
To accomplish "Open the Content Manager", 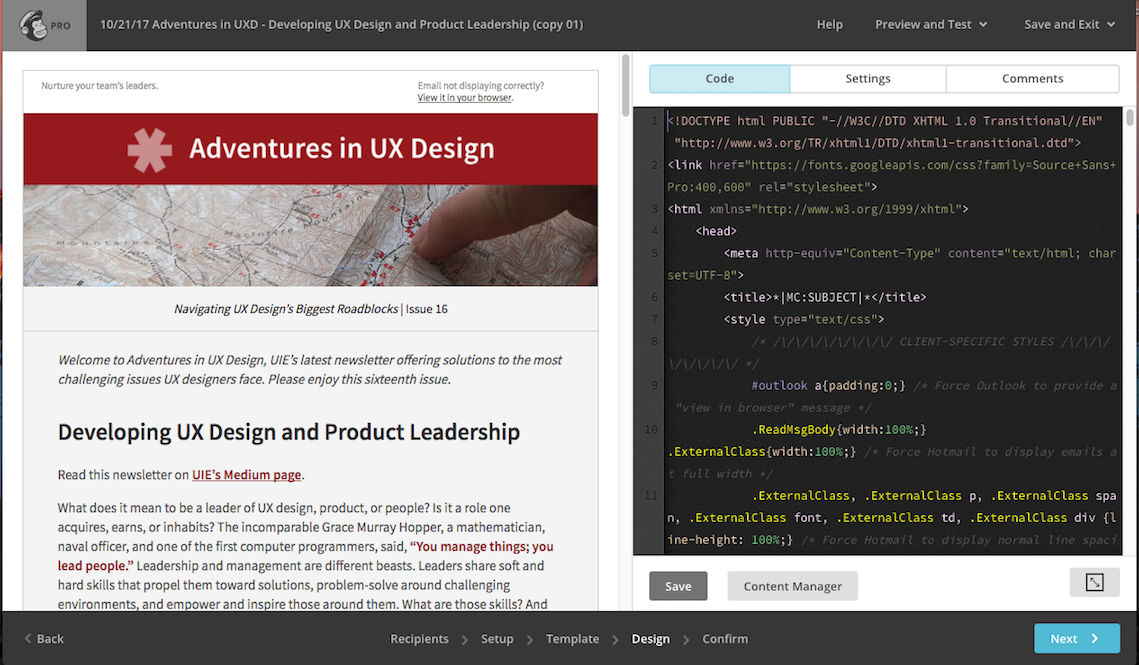I will pos(793,587).
